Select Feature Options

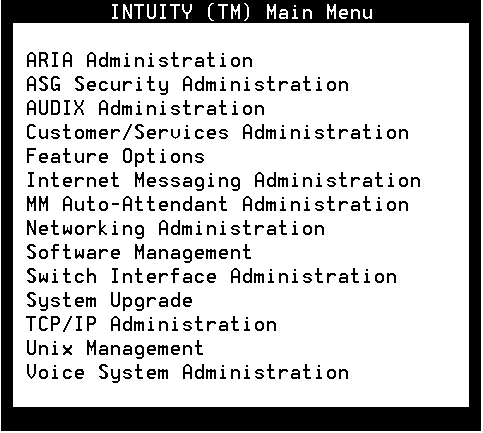click(x=115, y=157)
